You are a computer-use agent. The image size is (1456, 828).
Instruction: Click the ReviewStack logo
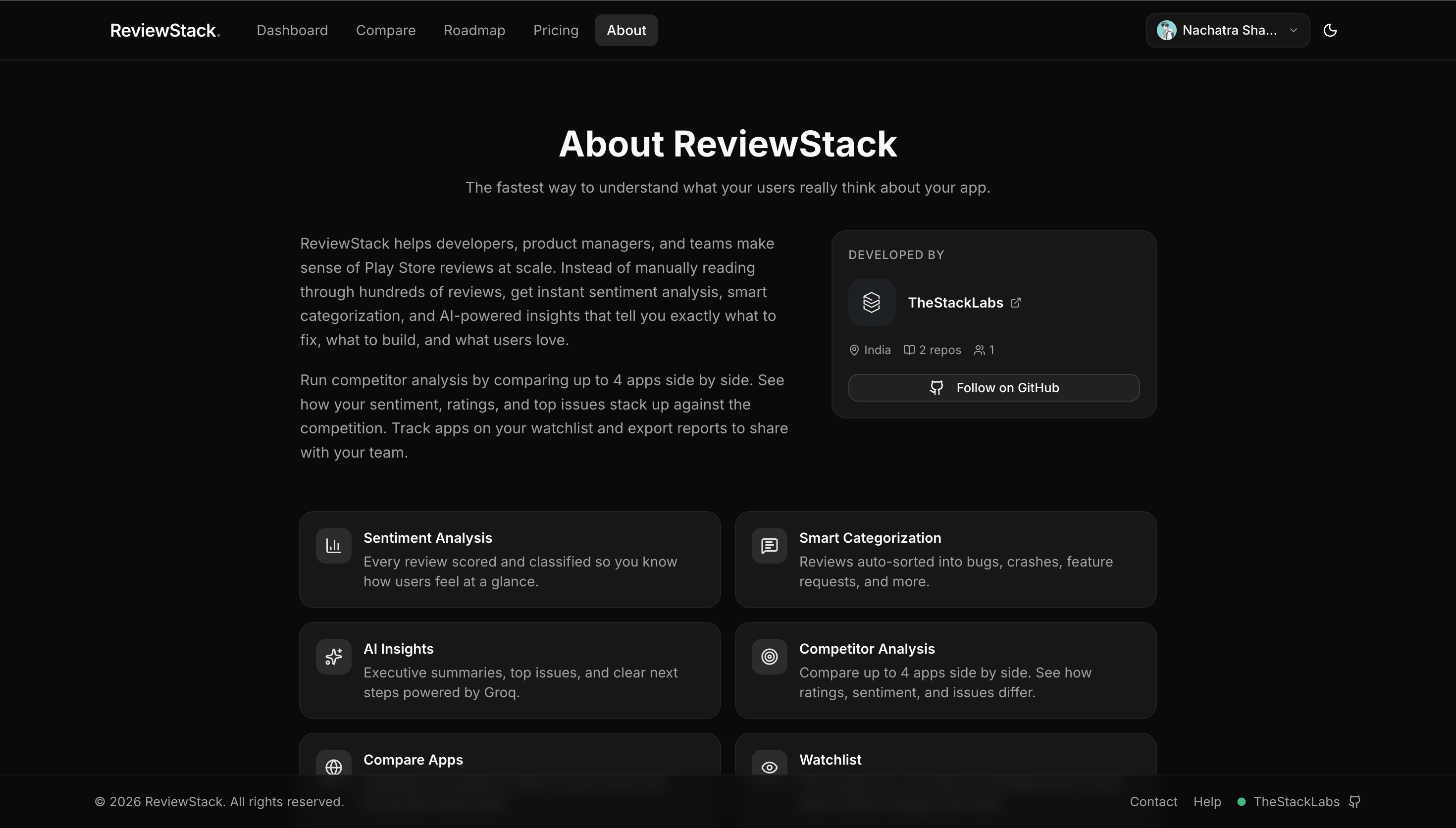(165, 30)
